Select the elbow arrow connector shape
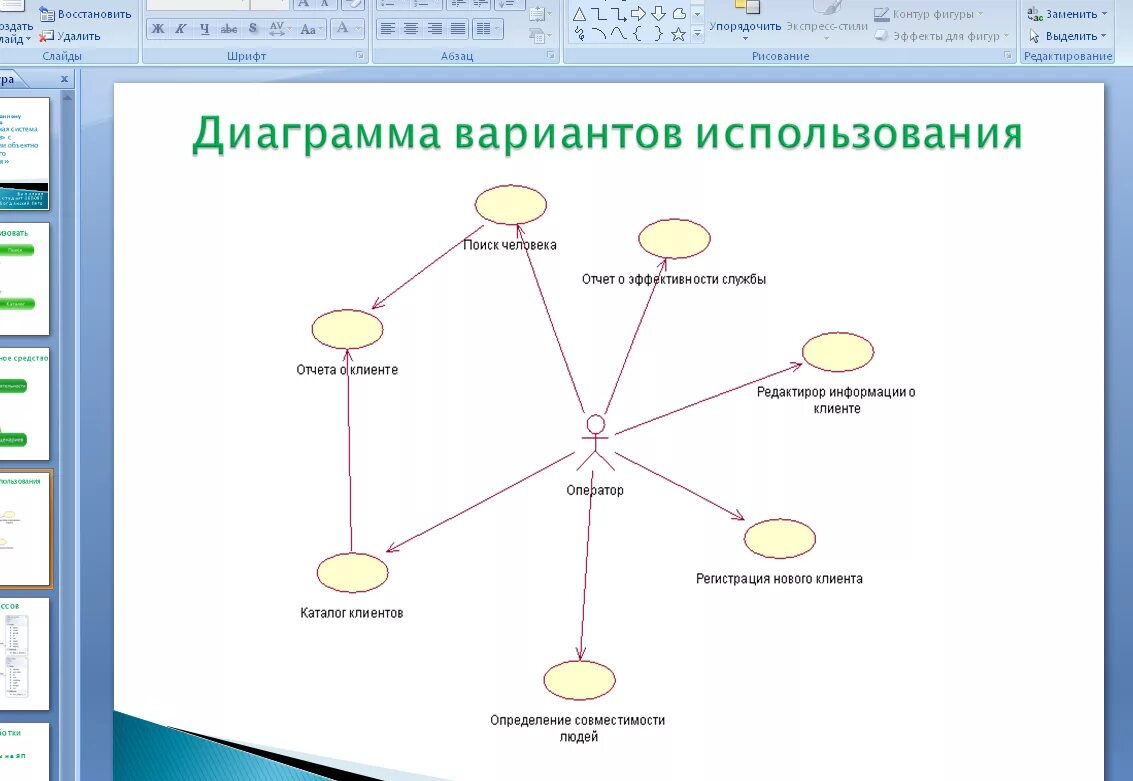 [x=619, y=14]
